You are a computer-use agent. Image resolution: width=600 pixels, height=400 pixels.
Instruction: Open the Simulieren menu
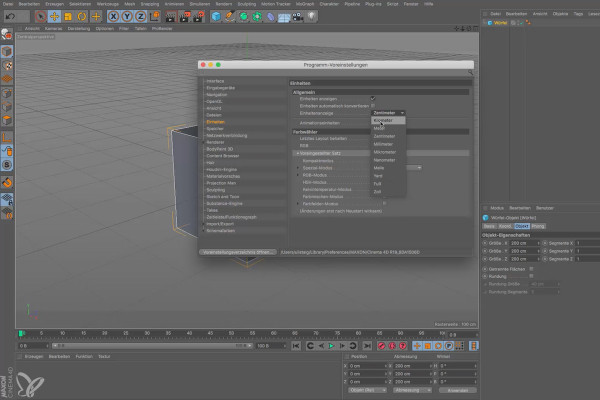coord(200,4)
